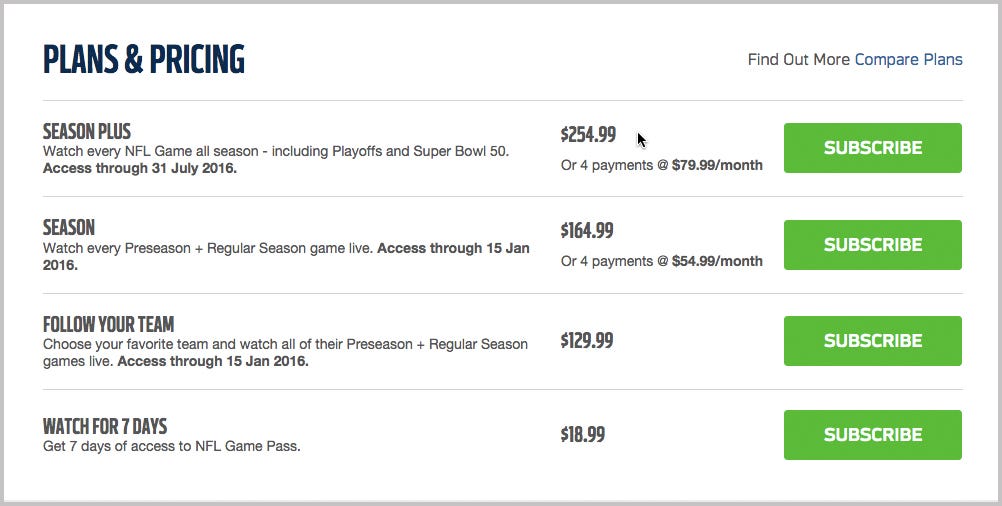Click the $129.99 price

[x=587, y=341]
